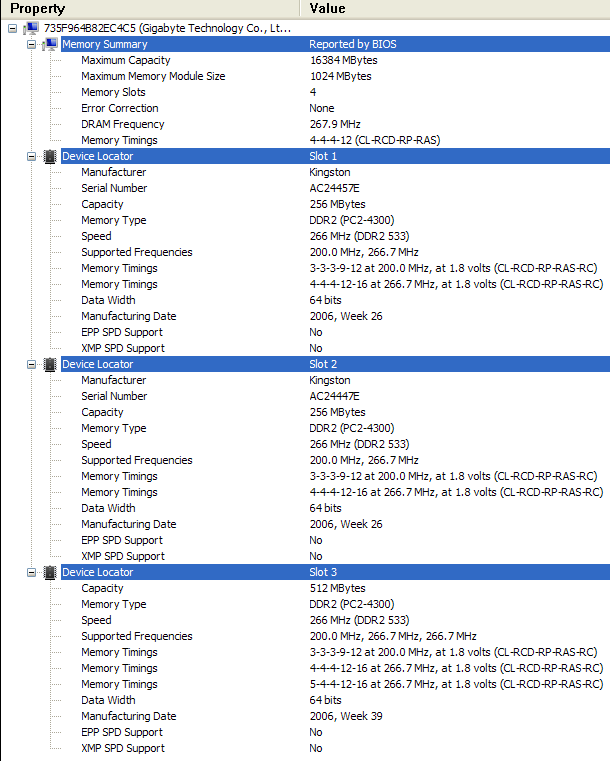
Task: Select the Device Locator Slot 2 header row
Action: [x=335, y=364]
